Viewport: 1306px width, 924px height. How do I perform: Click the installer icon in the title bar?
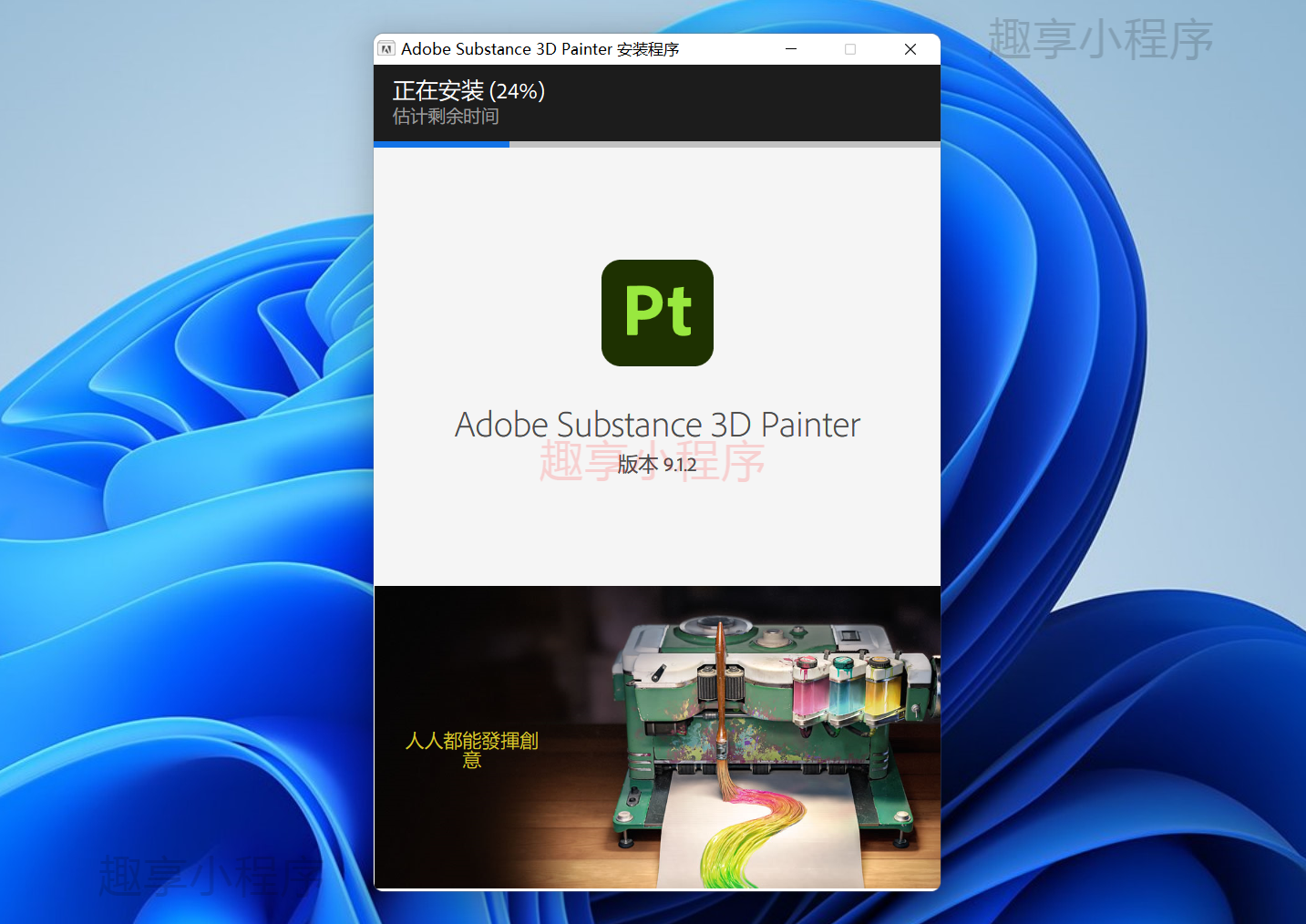click(x=387, y=49)
